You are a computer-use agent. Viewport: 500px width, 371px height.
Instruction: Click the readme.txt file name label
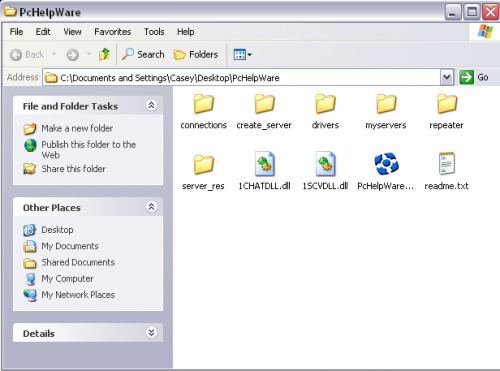[x=446, y=186]
